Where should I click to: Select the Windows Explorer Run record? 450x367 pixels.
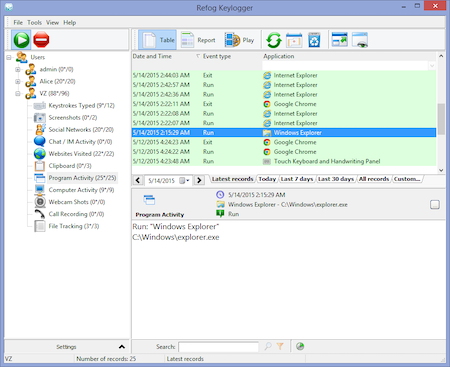[284, 133]
